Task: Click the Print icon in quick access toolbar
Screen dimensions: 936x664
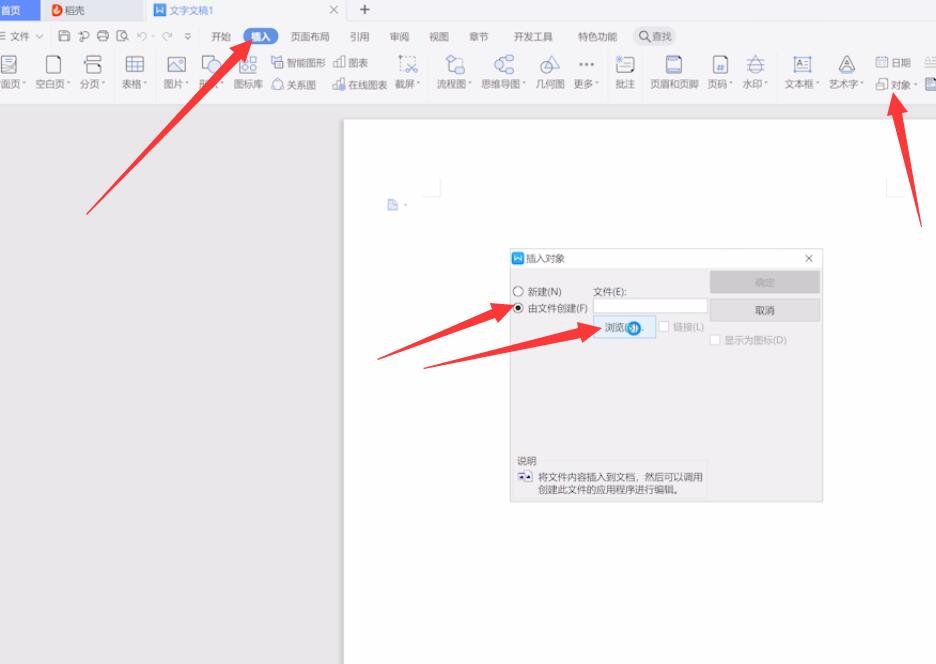Action: coord(103,36)
